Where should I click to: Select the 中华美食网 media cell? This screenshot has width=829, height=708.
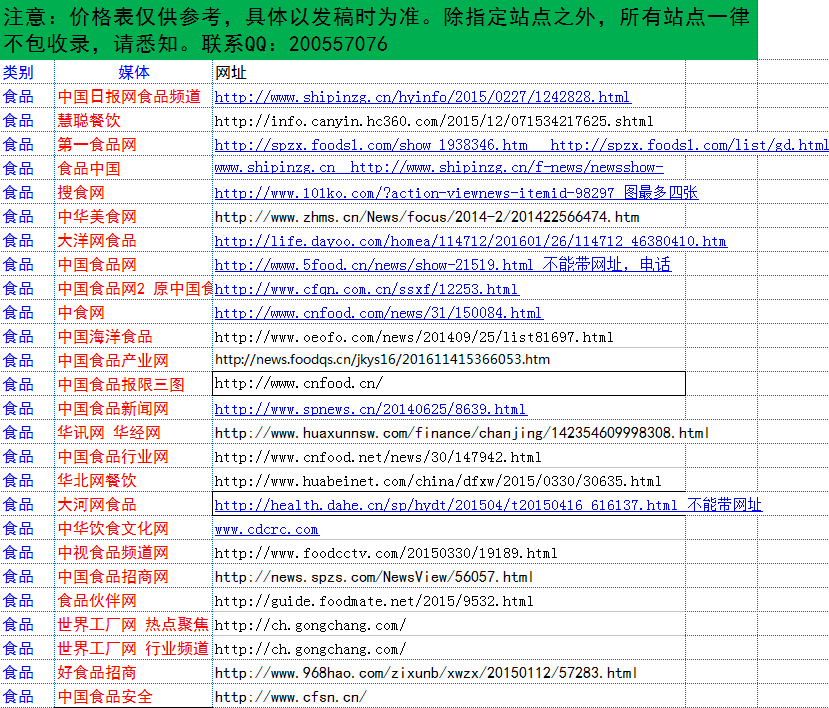[x=133, y=217]
